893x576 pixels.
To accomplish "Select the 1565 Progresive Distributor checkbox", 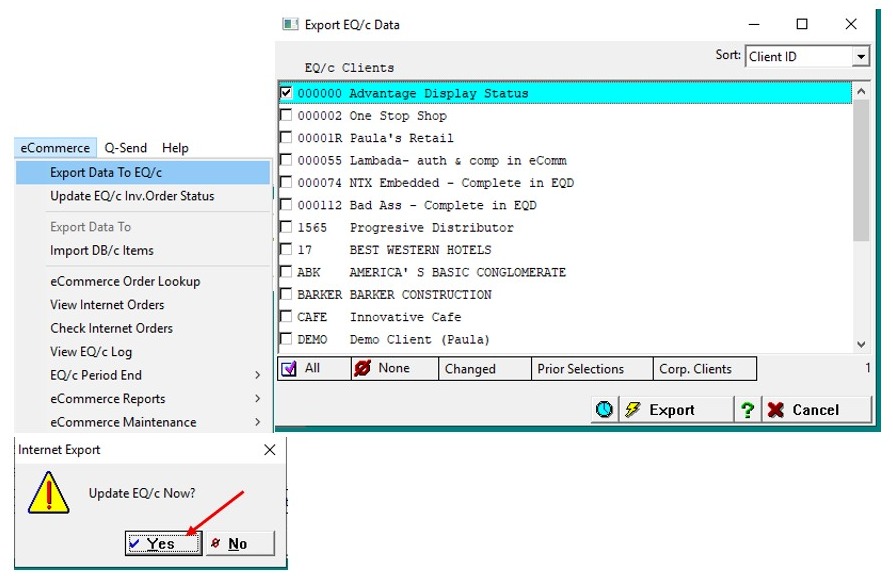I will coord(286,227).
